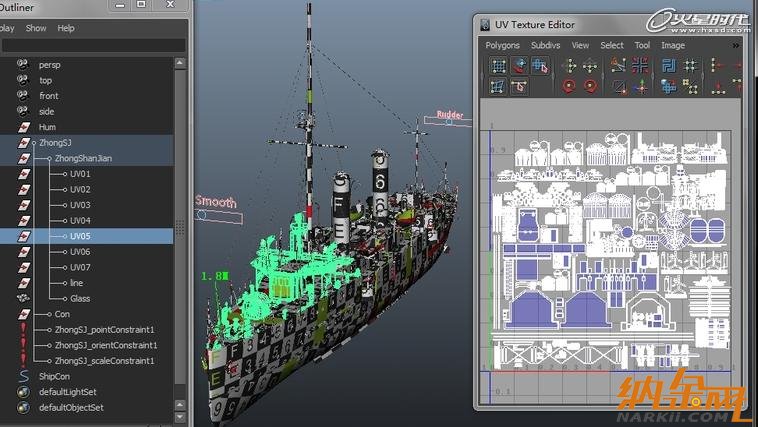Screen dimensions: 758x427
Task: Select the UV Lattice tool icon
Action: 498,66
